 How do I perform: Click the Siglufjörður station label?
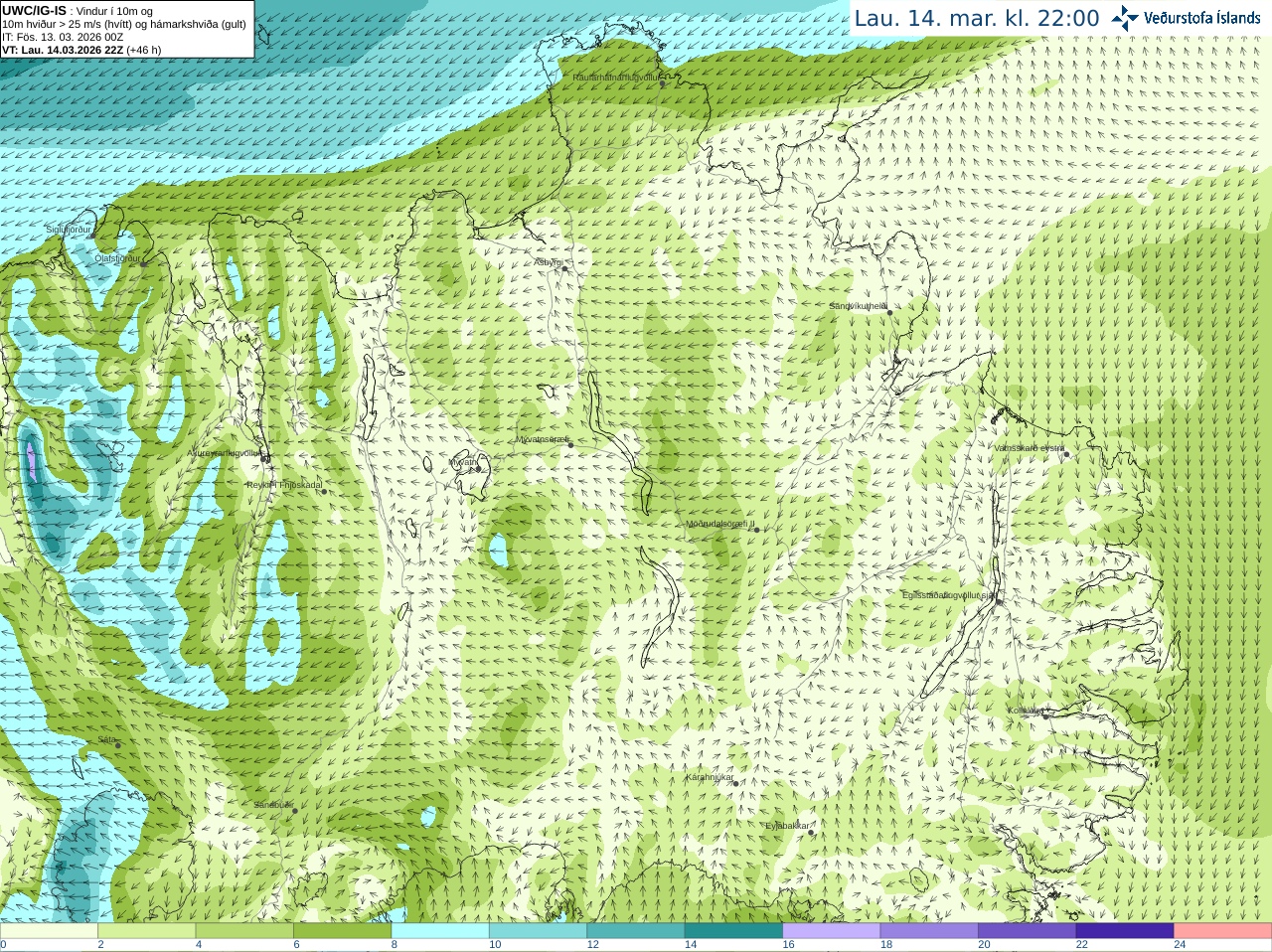pos(69,230)
